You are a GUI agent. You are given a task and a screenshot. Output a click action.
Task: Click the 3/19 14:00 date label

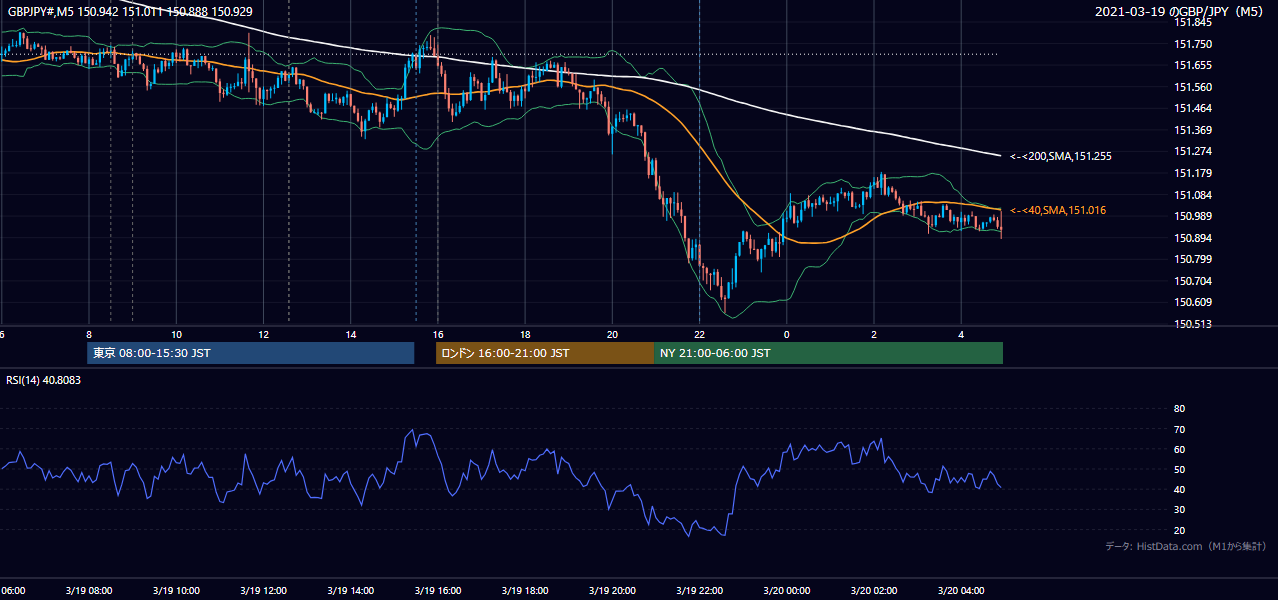(351, 590)
